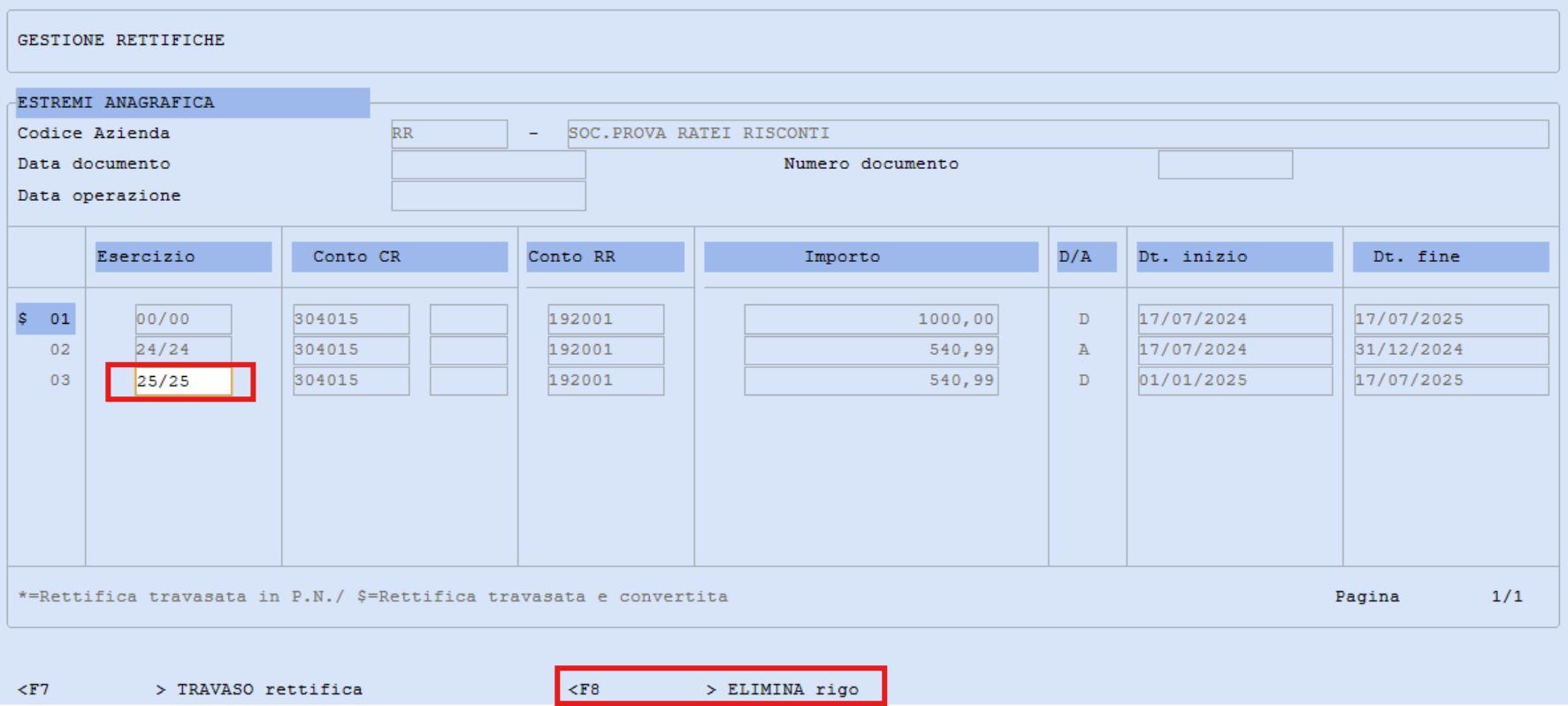Click Conto RR 192001 in row 01
The height and width of the screenshot is (706, 1568).
[x=606, y=319]
